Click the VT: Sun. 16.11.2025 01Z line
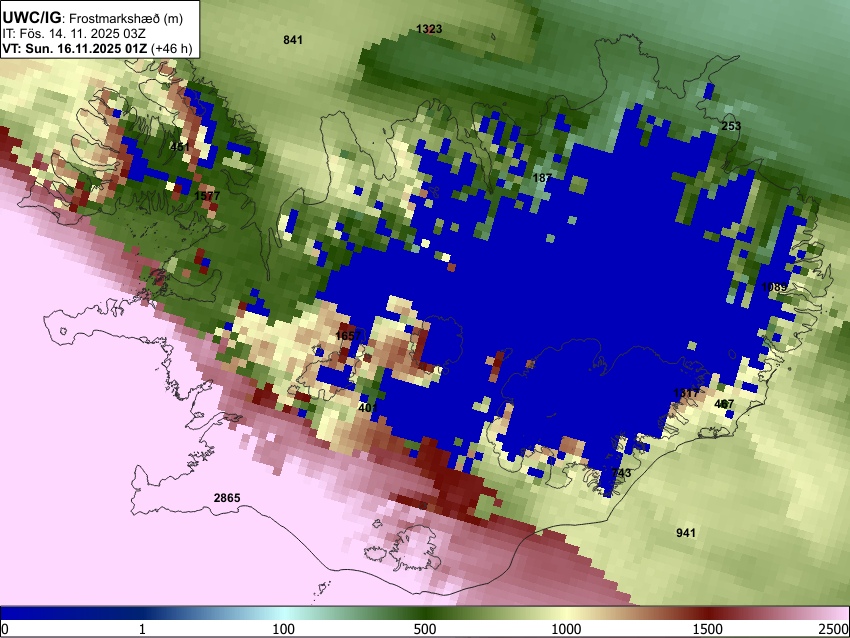This screenshot has height=638, width=850. (98, 48)
